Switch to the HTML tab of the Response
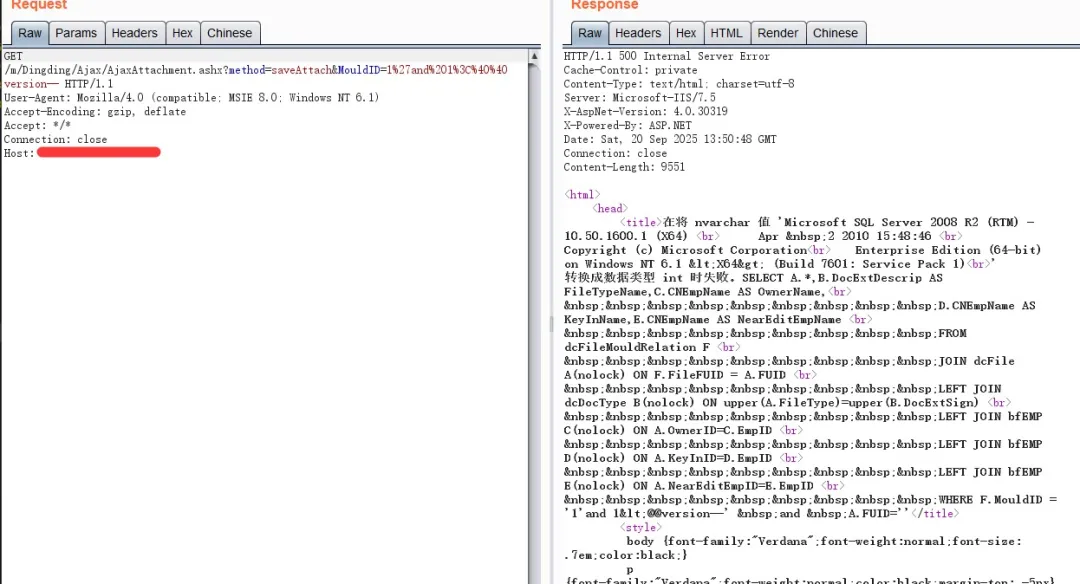The height and width of the screenshot is (584, 1080). [727, 33]
